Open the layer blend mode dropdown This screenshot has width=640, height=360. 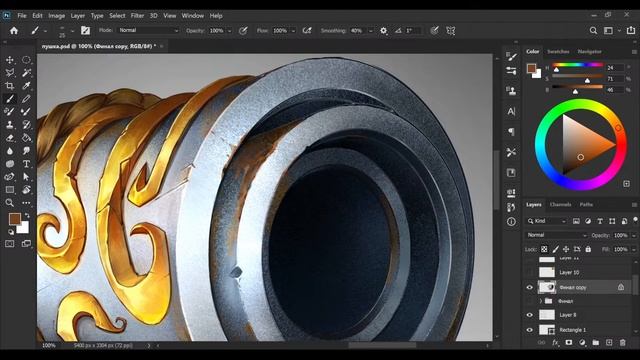[556, 235]
